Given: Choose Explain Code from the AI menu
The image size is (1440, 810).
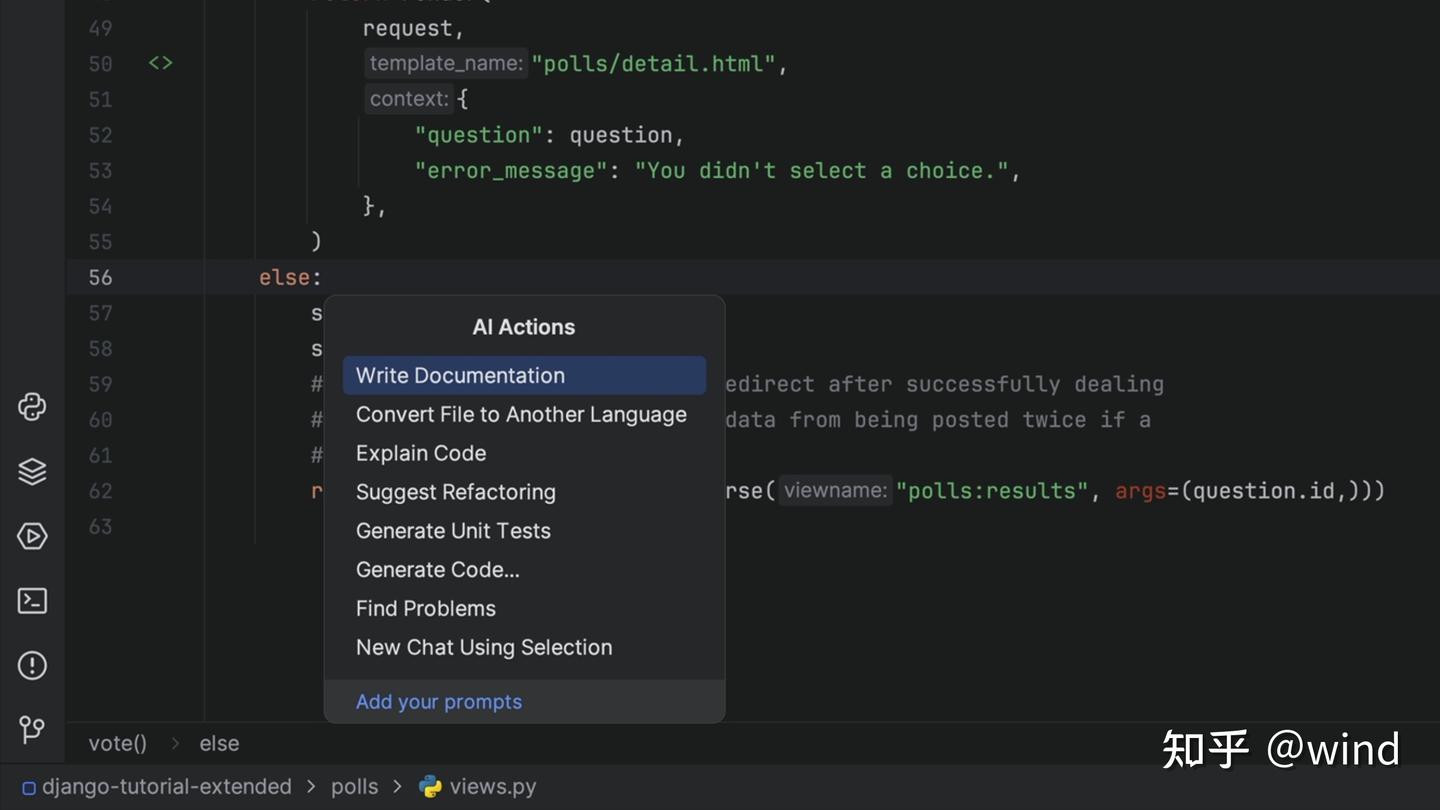Looking at the screenshot, I should 420,453.
